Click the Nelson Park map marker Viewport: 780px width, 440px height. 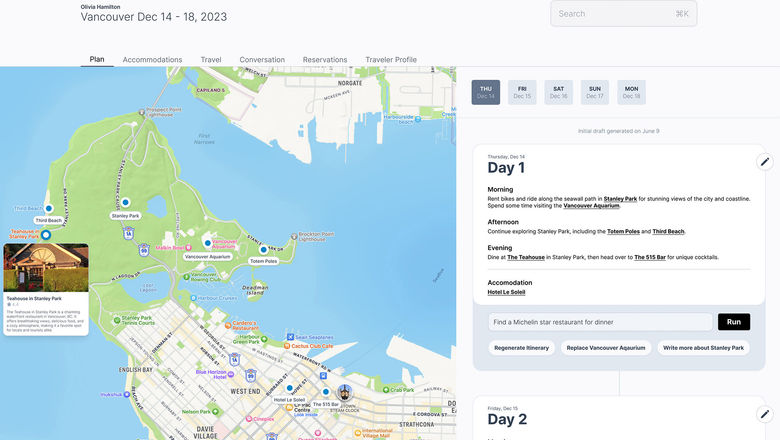[x=215, y=412]
